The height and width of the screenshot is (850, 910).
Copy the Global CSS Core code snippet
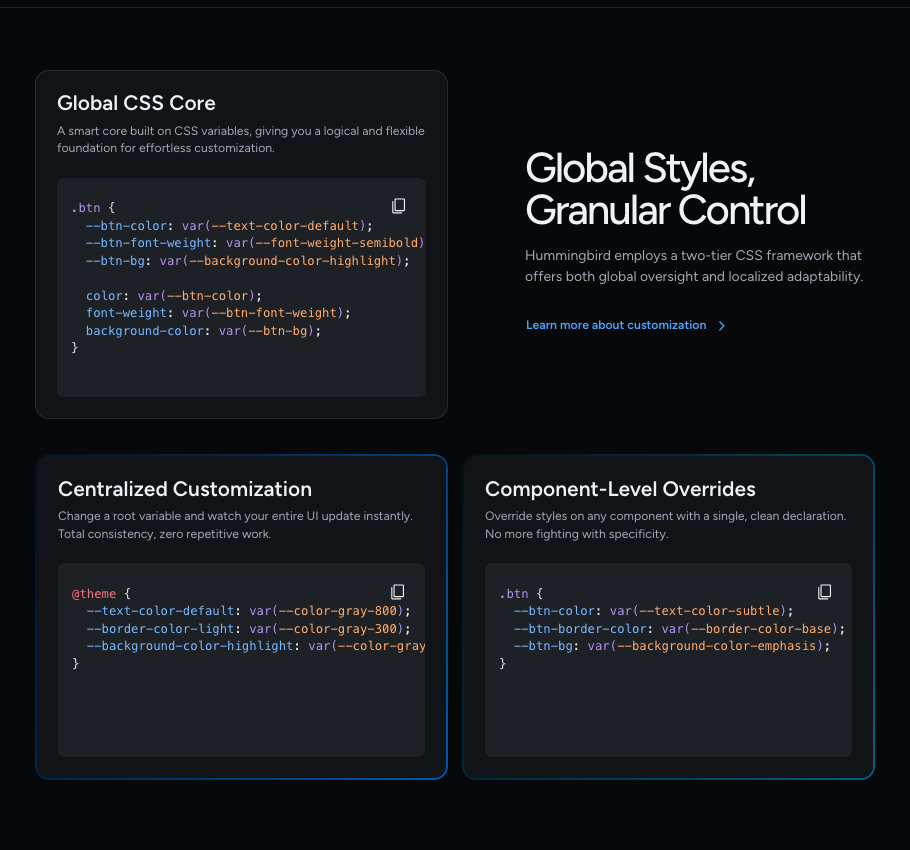[x=398, y=205]
